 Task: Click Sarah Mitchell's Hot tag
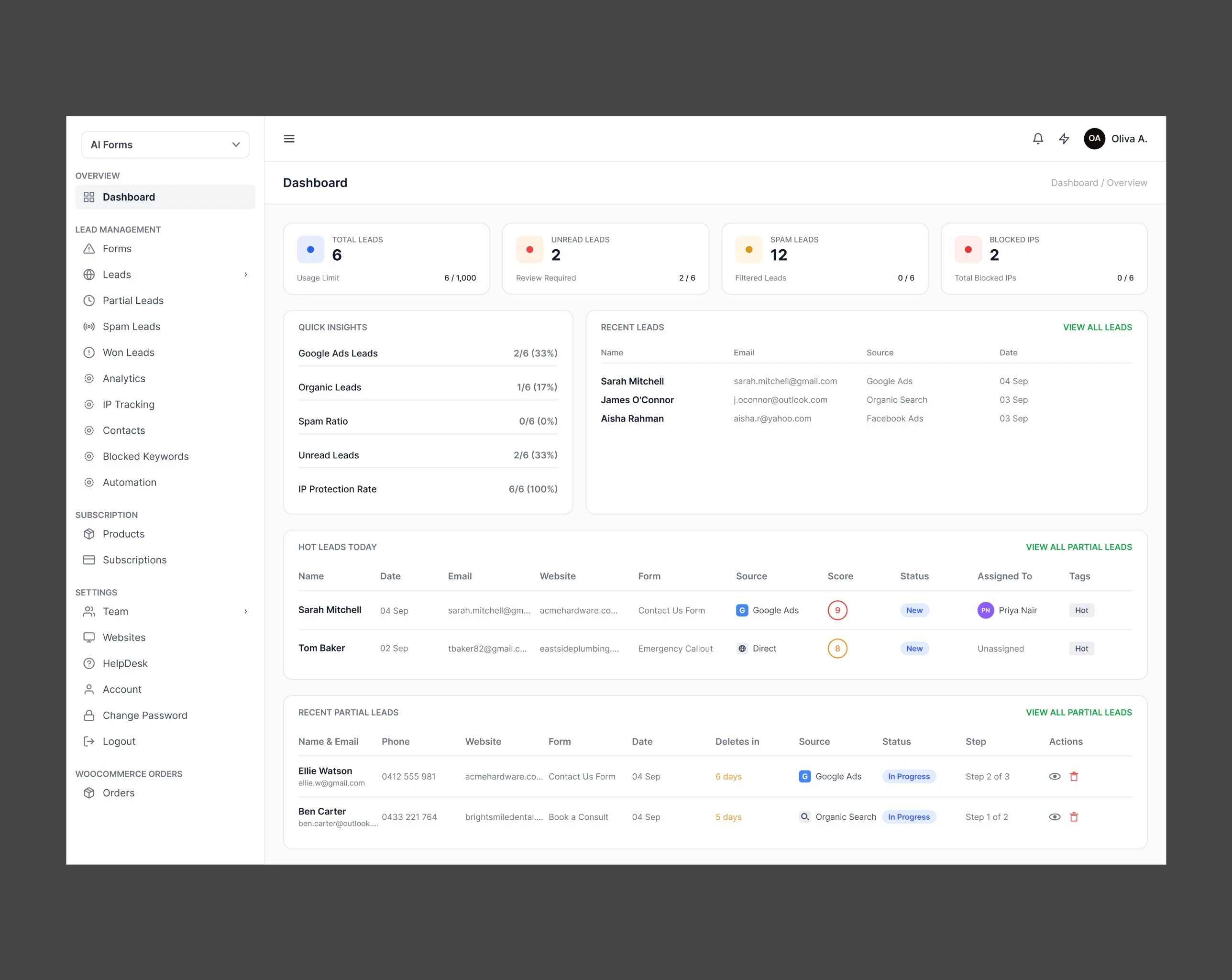1081,610
